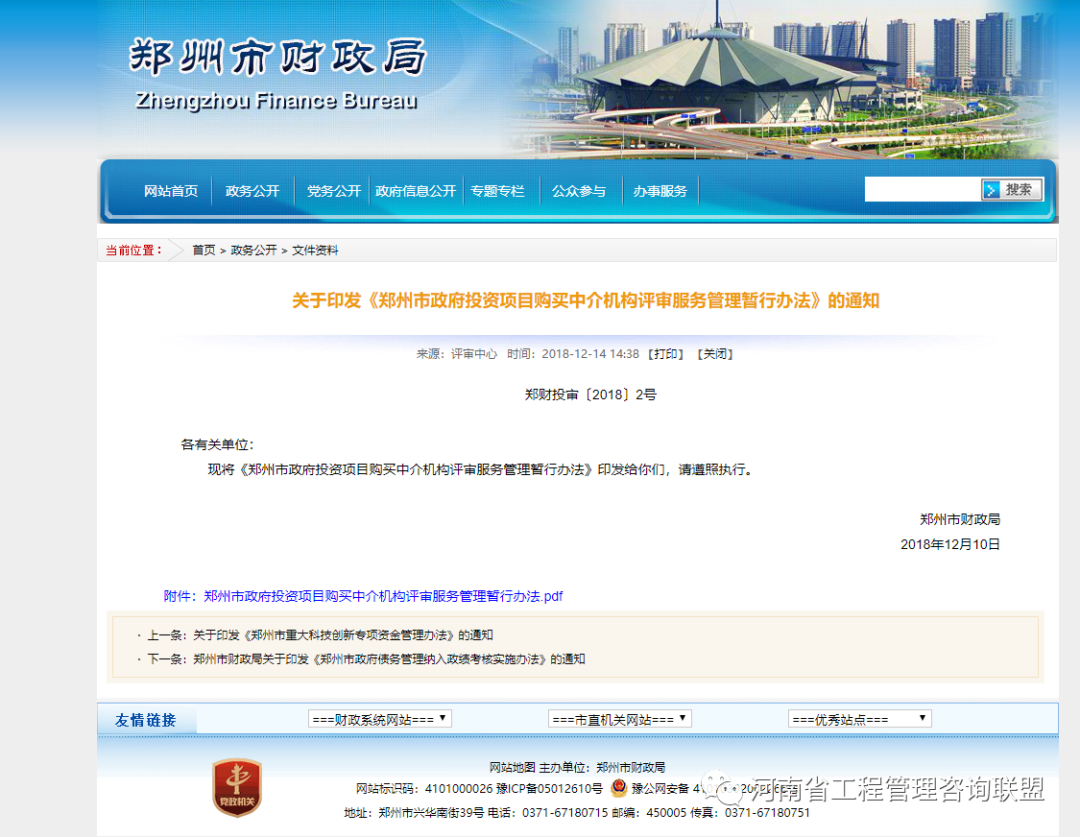Expand the 财政系统网站 dropdown
The image size is (1080, 837).
(380, 719)
